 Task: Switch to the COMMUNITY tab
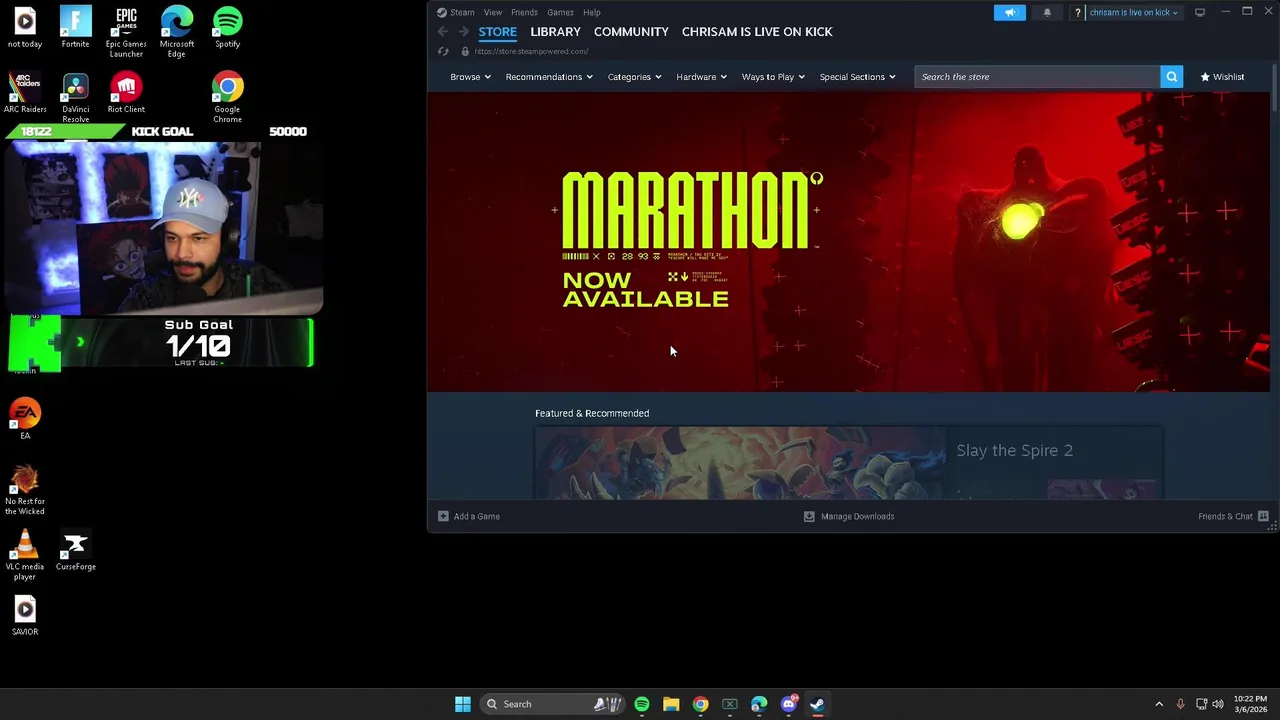coord(631,32)
